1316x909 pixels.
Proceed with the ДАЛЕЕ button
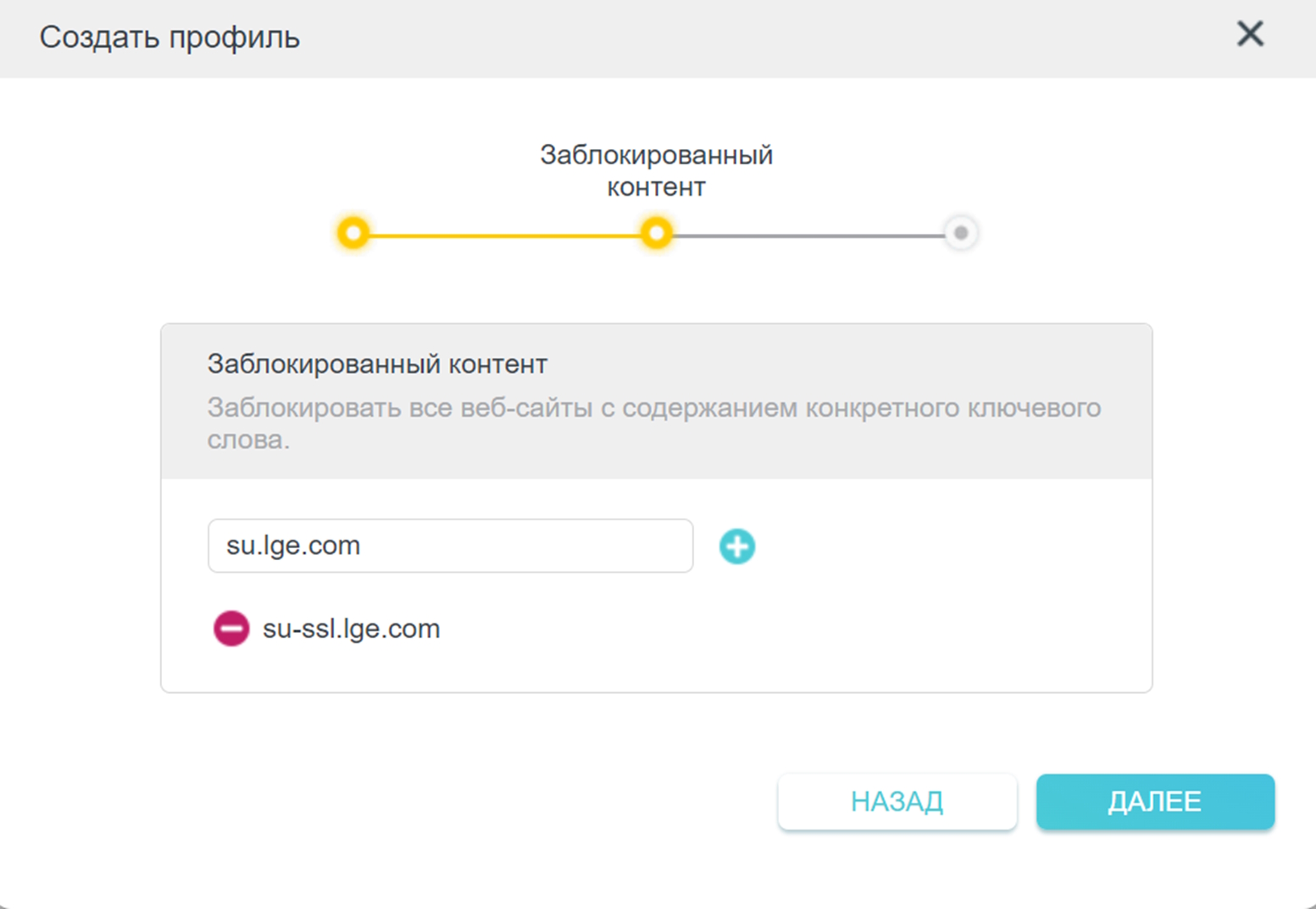click(1155, 801)
